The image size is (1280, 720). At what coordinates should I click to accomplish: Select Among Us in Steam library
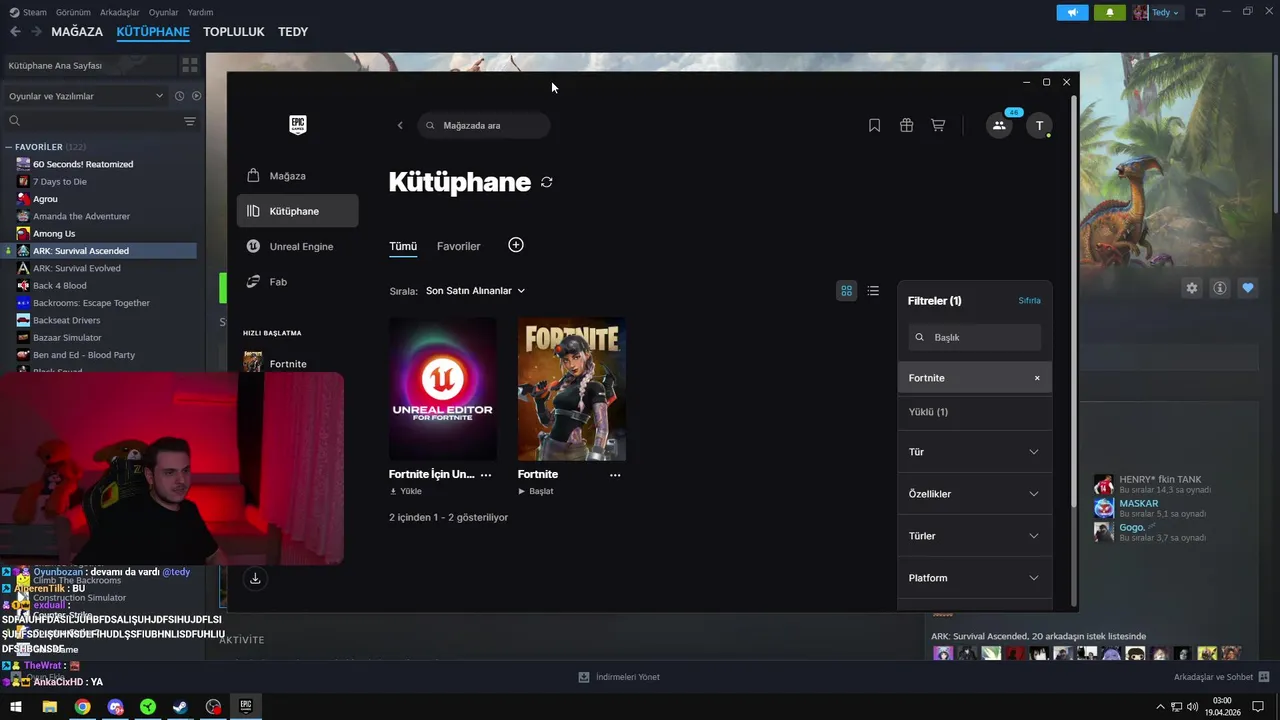(x=54, y=234)
